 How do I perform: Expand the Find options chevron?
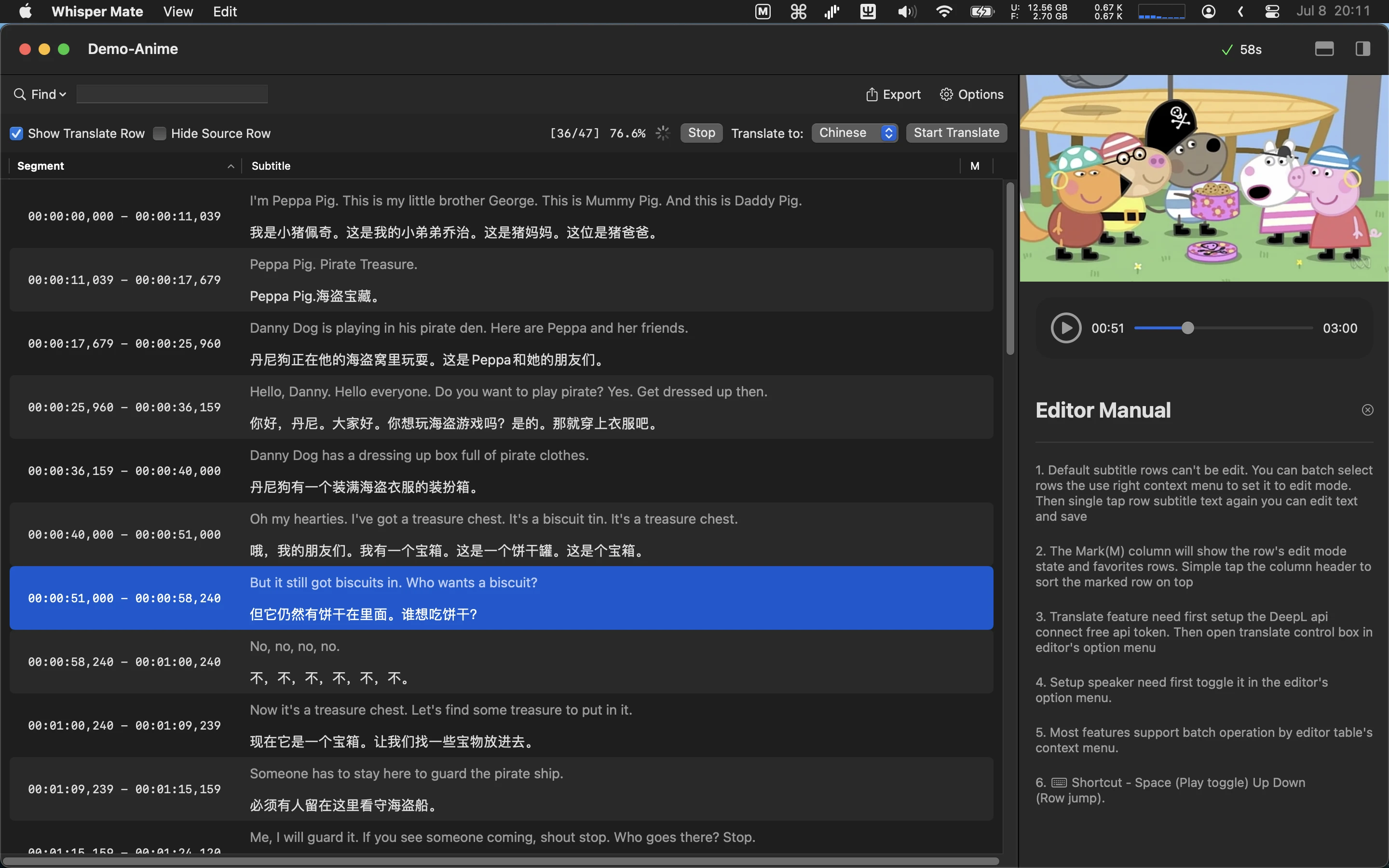[x=62, y=94]
